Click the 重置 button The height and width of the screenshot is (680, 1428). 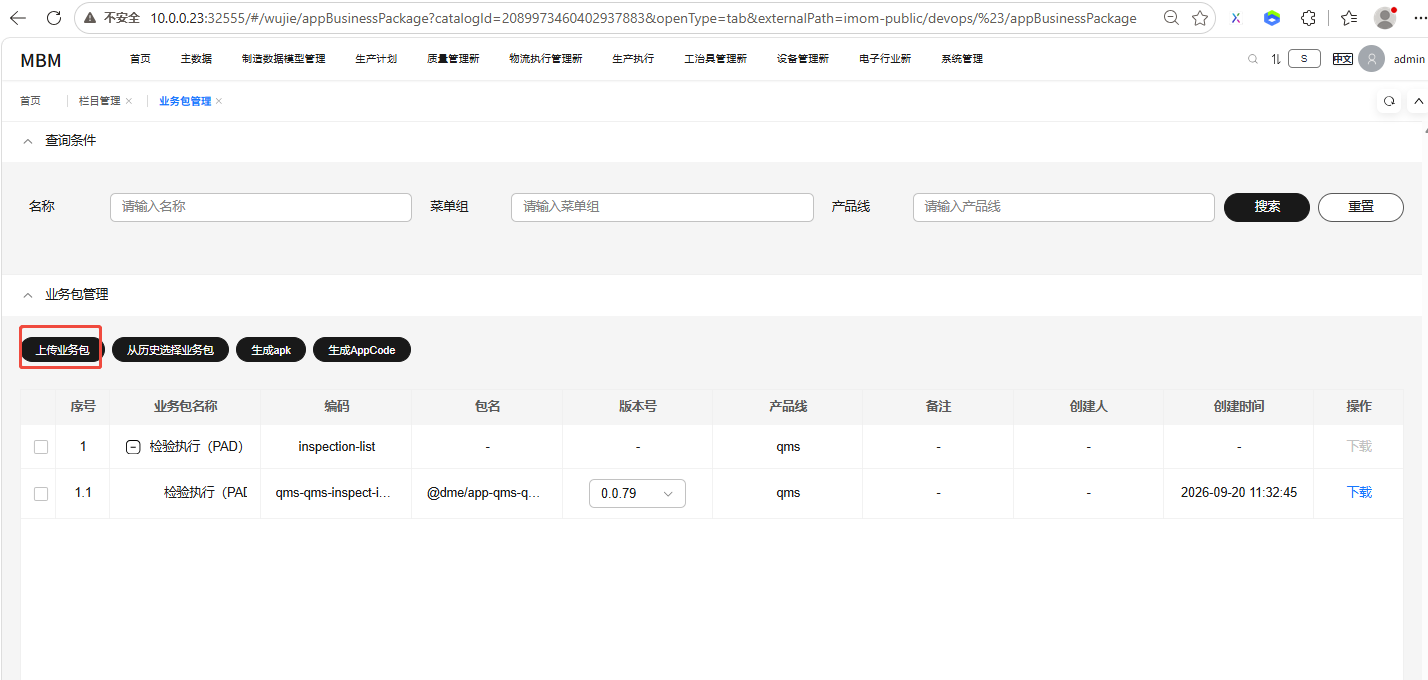pos(1361,207)
